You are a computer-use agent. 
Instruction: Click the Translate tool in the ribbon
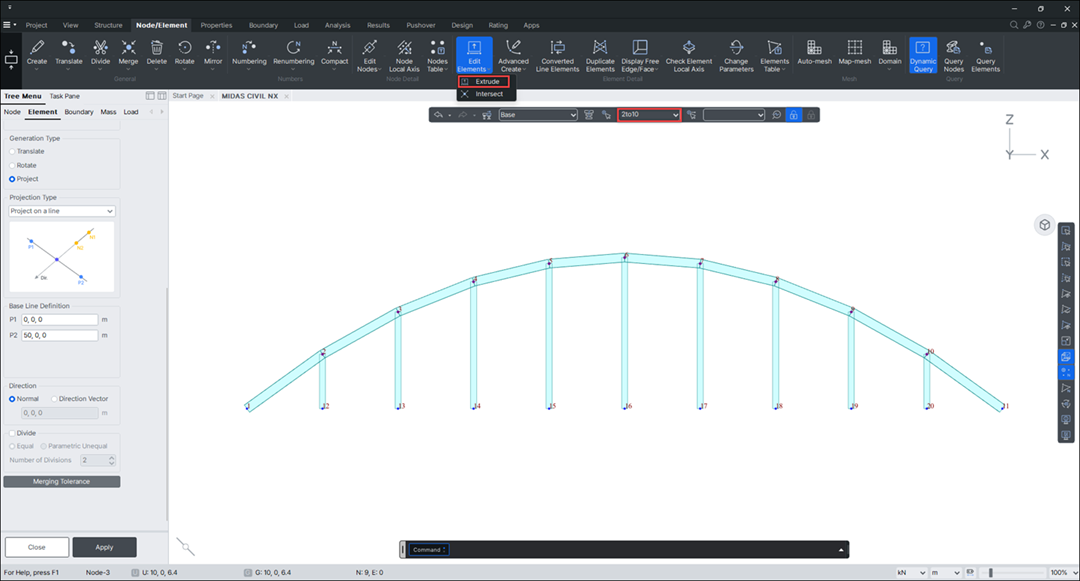(x=69, y=53)
